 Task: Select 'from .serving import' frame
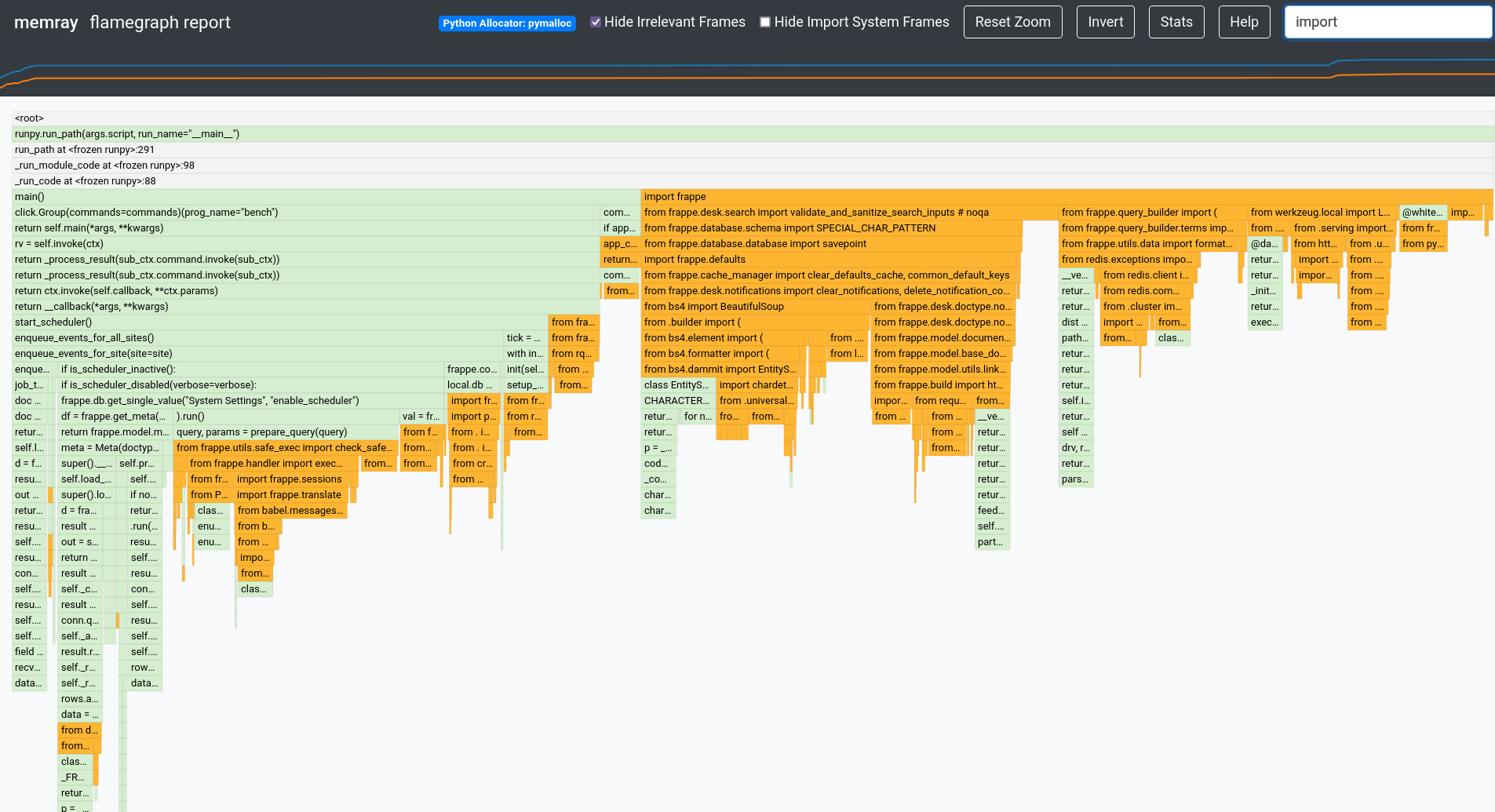[x=1344, y=228]
